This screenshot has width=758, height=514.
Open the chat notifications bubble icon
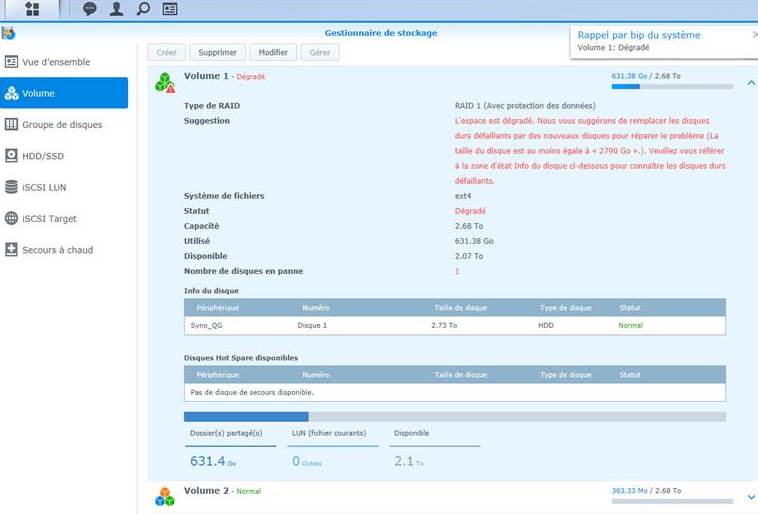click(90, 9)
